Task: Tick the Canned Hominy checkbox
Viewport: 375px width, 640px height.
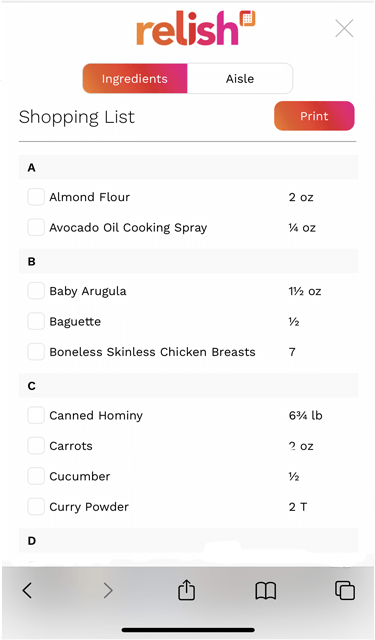Action: pyautogui.click(x=36, y=415)
